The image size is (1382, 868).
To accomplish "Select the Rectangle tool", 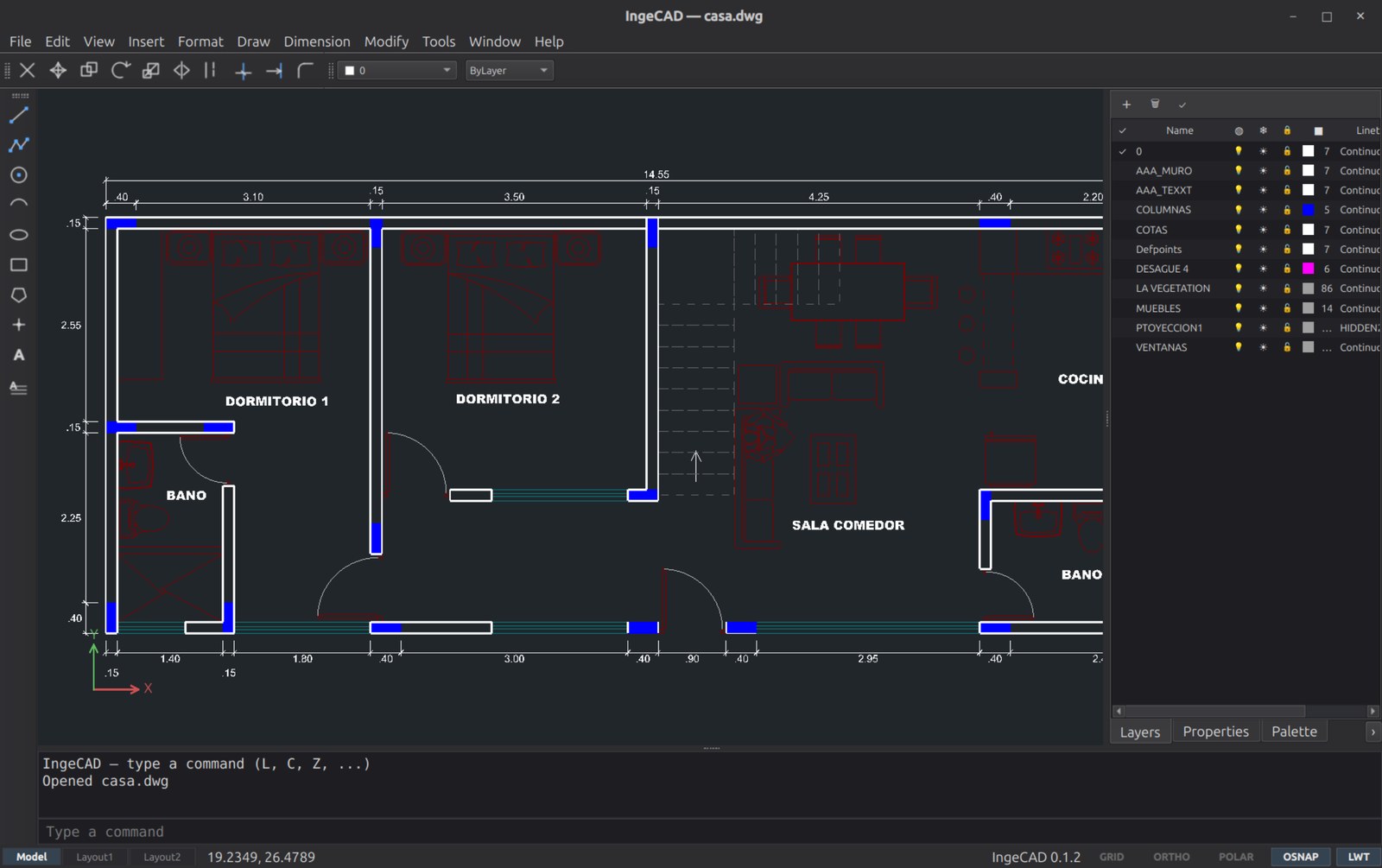I will click(19, 265).
